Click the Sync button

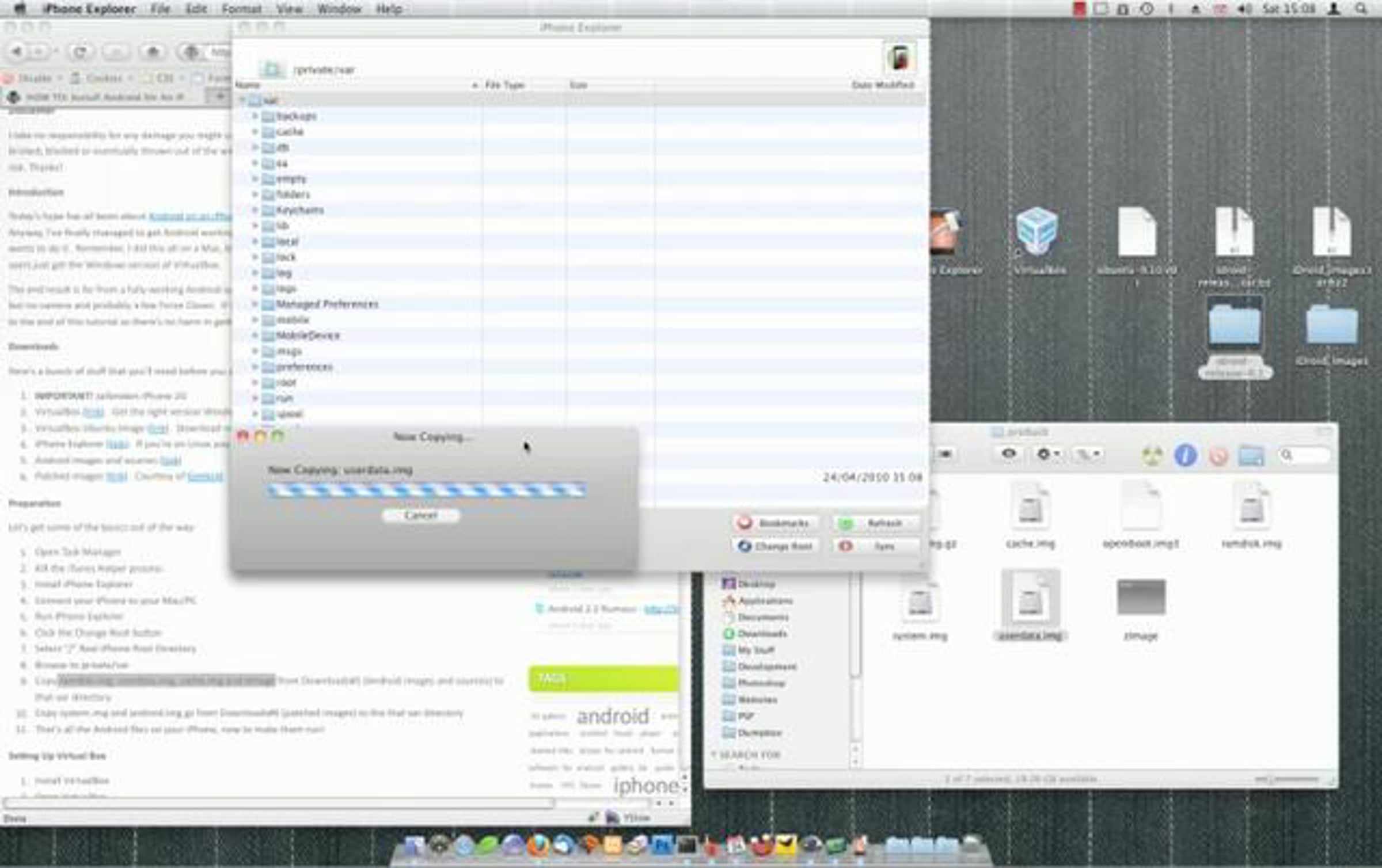[876, 546]
